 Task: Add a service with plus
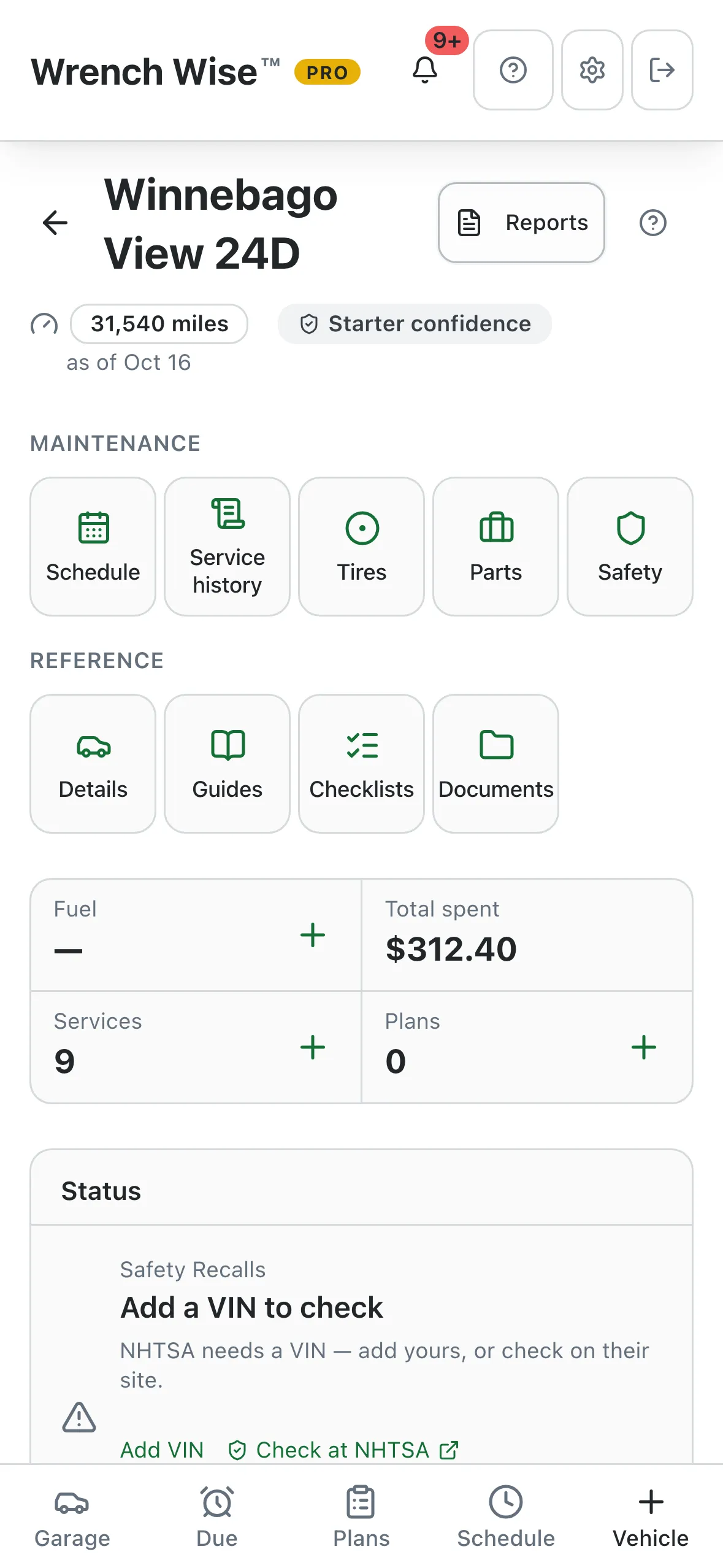[x=313, y=1048]
